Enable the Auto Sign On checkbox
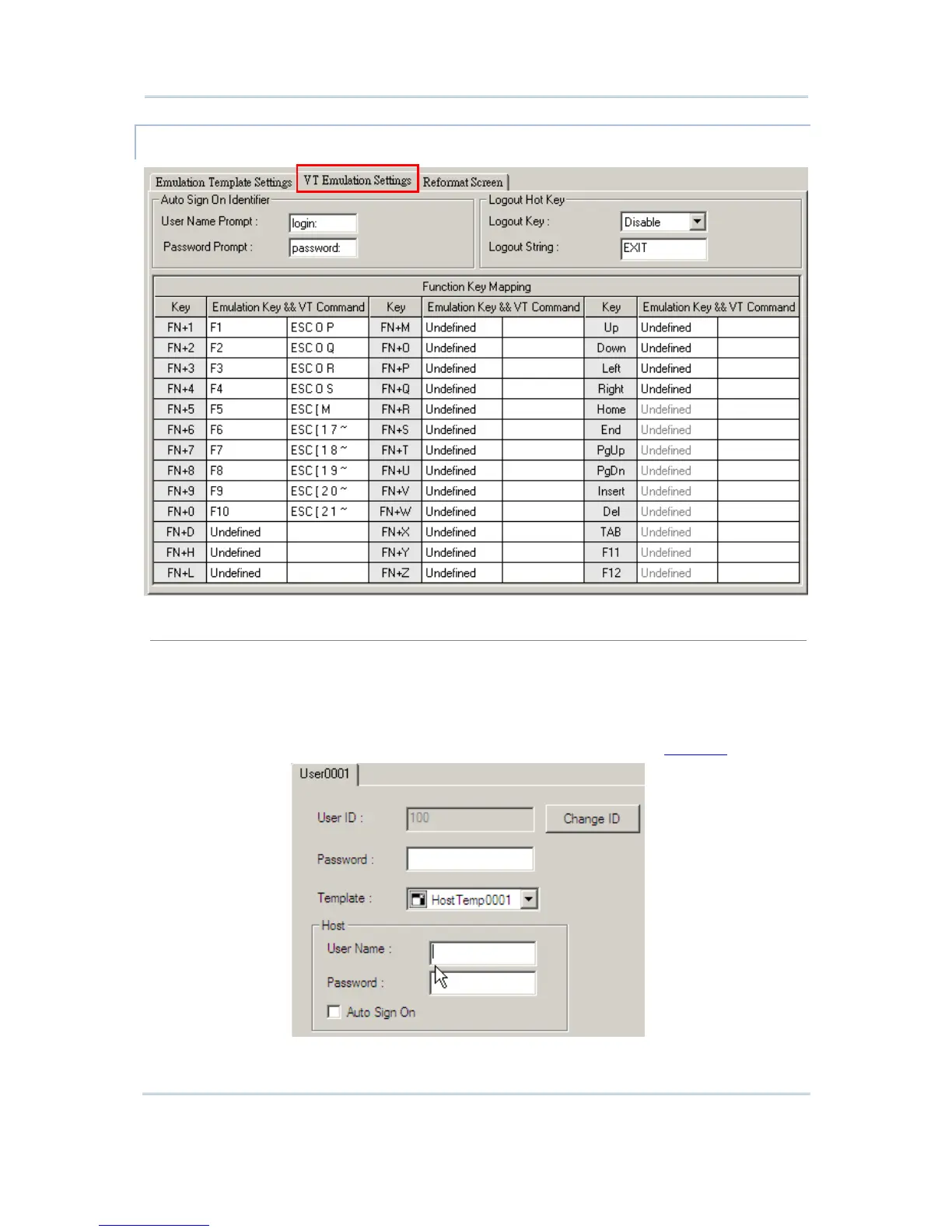952x1232 pixels. (x=334, y=1012)
